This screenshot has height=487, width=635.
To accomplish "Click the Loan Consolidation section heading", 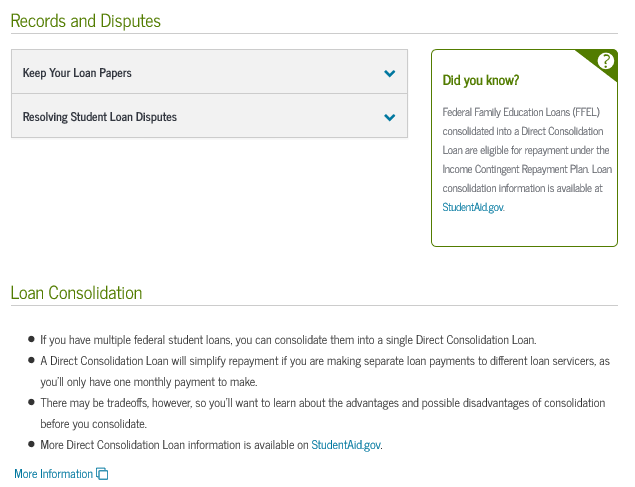I will 76,293.
